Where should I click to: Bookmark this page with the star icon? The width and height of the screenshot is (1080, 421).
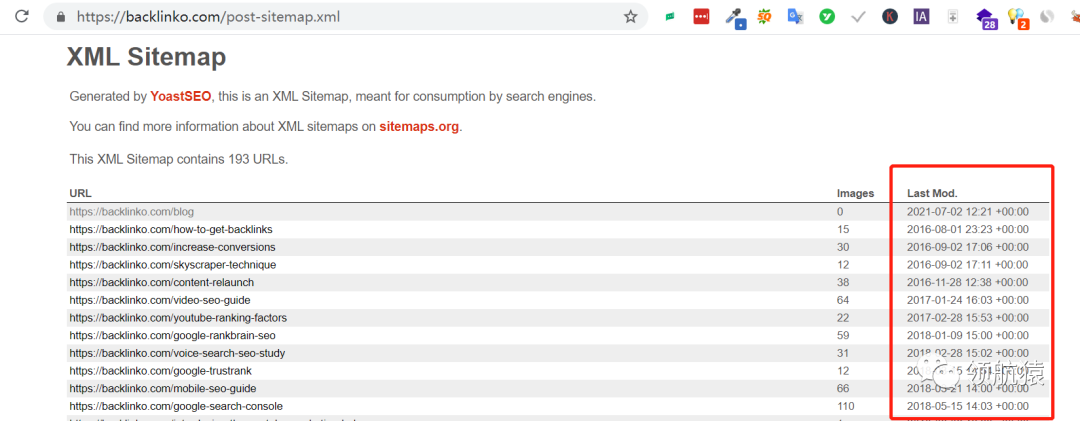[630, 17]
